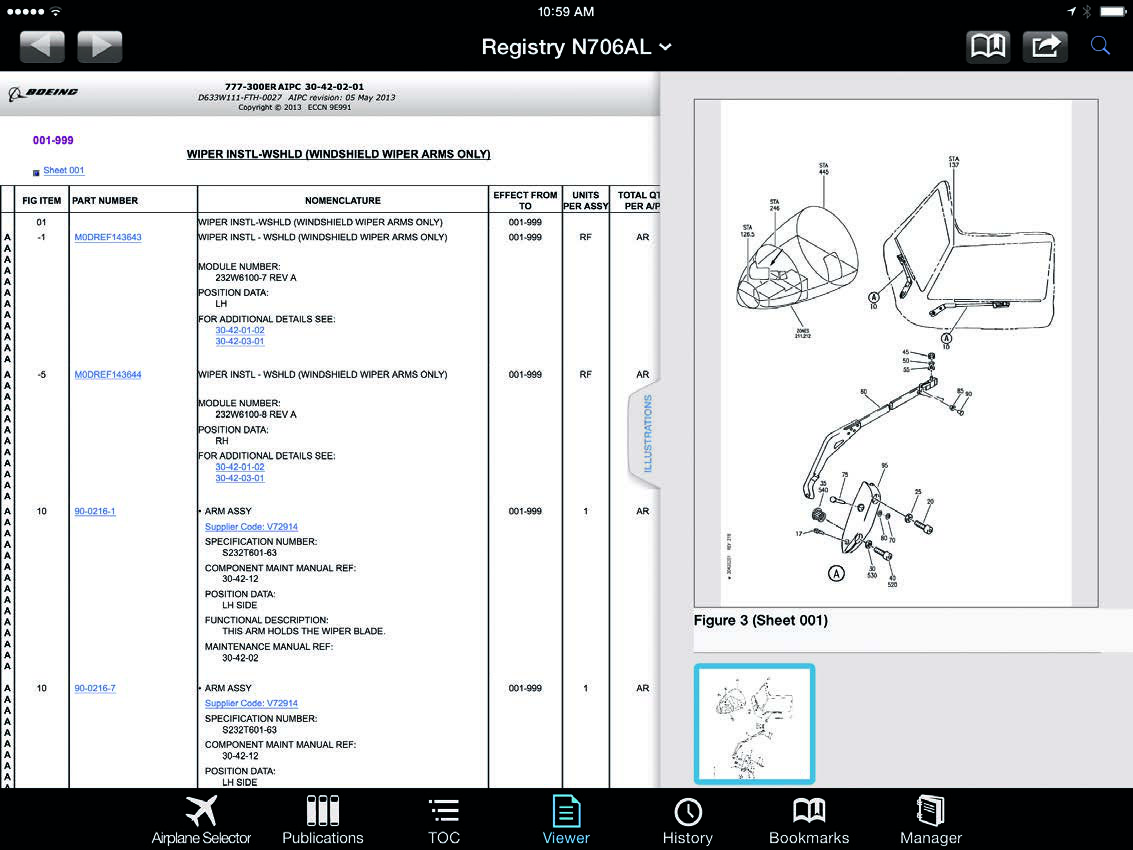
Task: Open the Airplane Selector tab
Action: (x=201, y=820)
